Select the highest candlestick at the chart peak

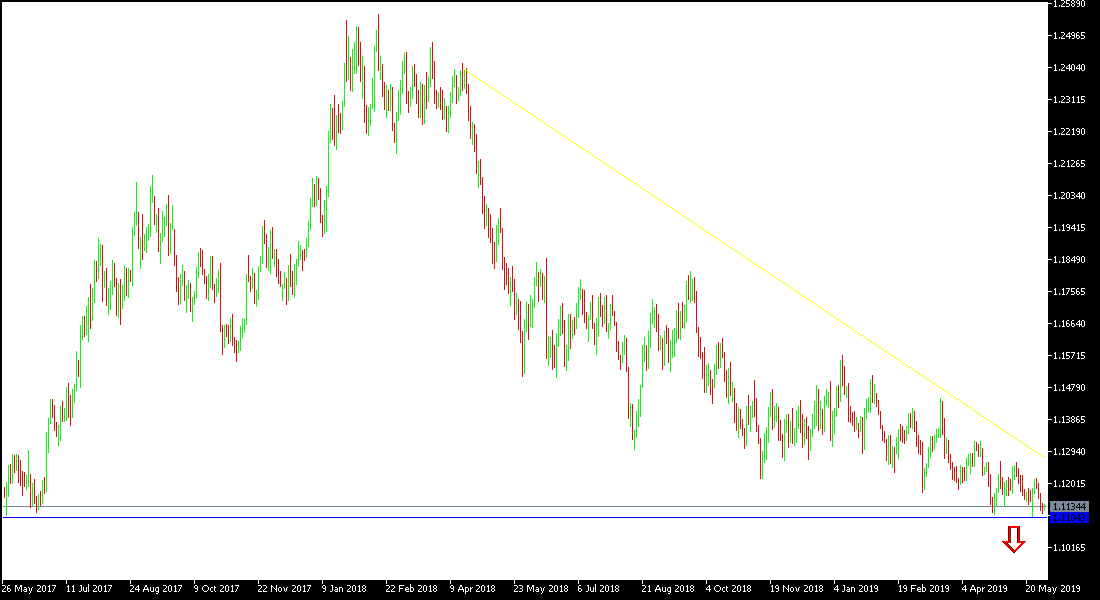coord(378,30)
